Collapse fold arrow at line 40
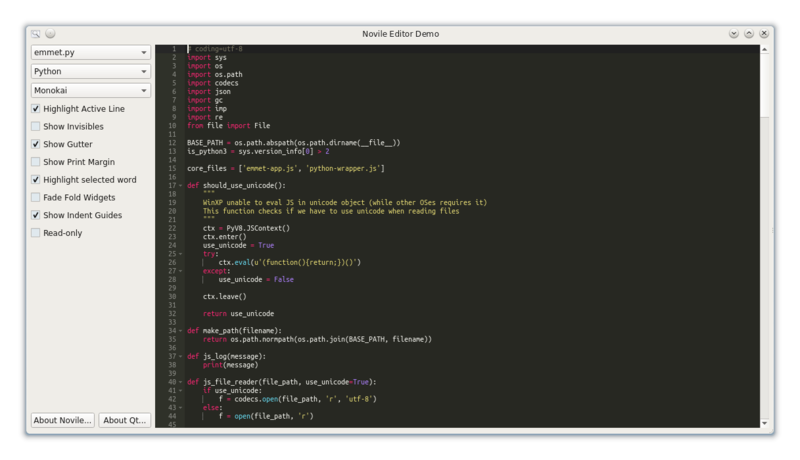The width and height of the screenshot is (800, 460). [181, 382]
